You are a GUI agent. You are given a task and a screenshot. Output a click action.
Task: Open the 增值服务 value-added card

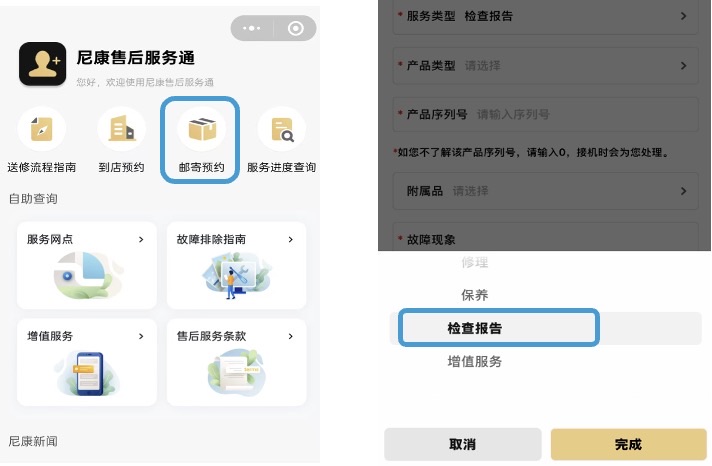(87, 362)
